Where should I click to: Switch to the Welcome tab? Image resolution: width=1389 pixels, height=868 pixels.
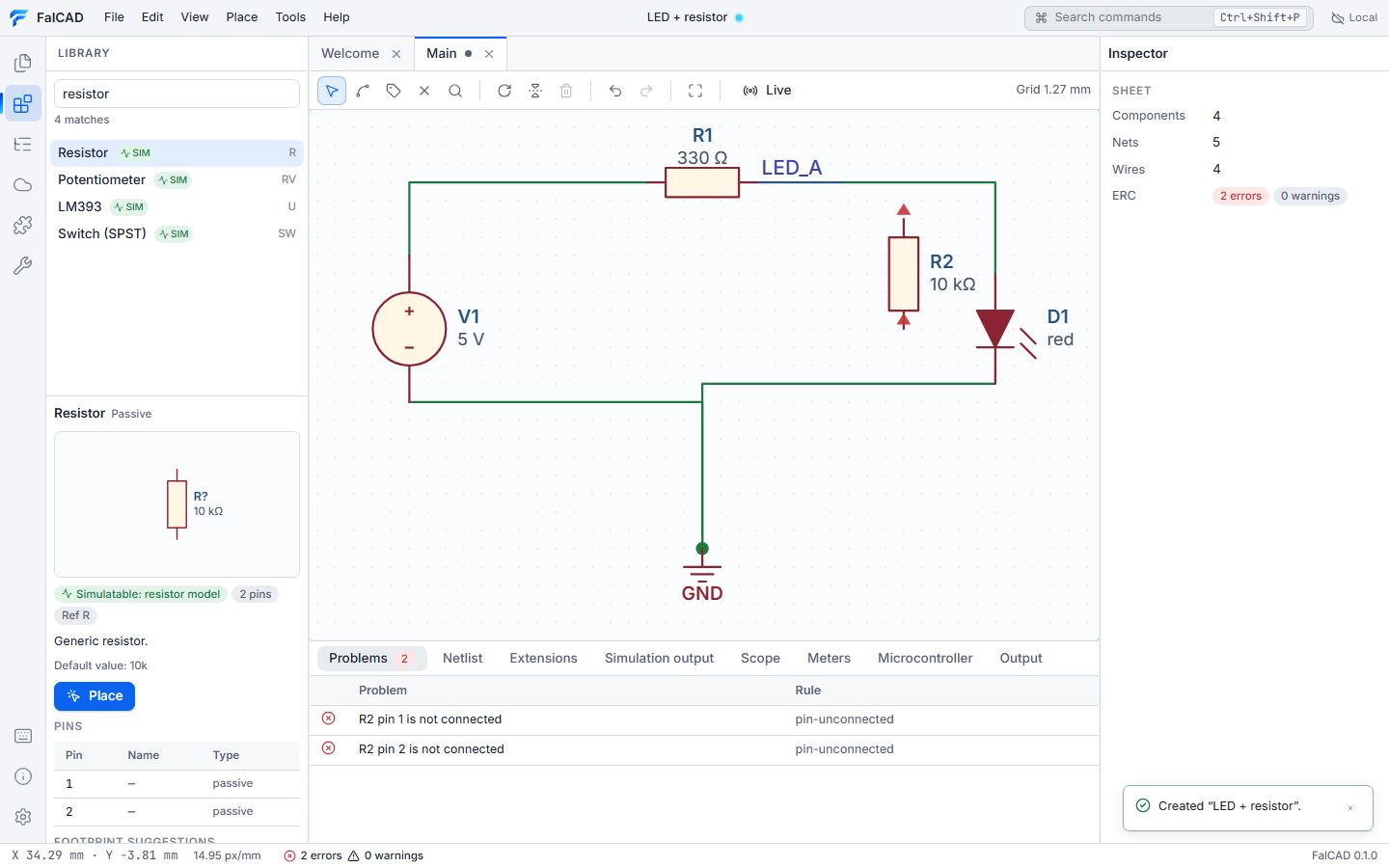tap(350, 54)
